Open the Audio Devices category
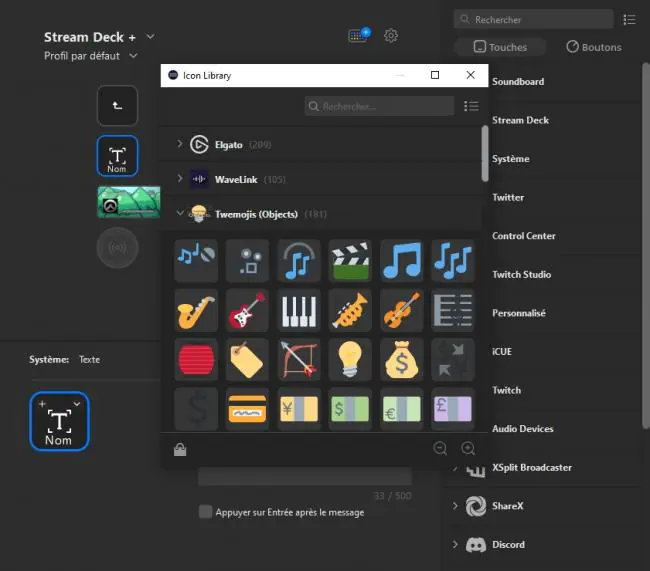Image resolution: width=650 pixels, height=571 pixels. [523, 429]
